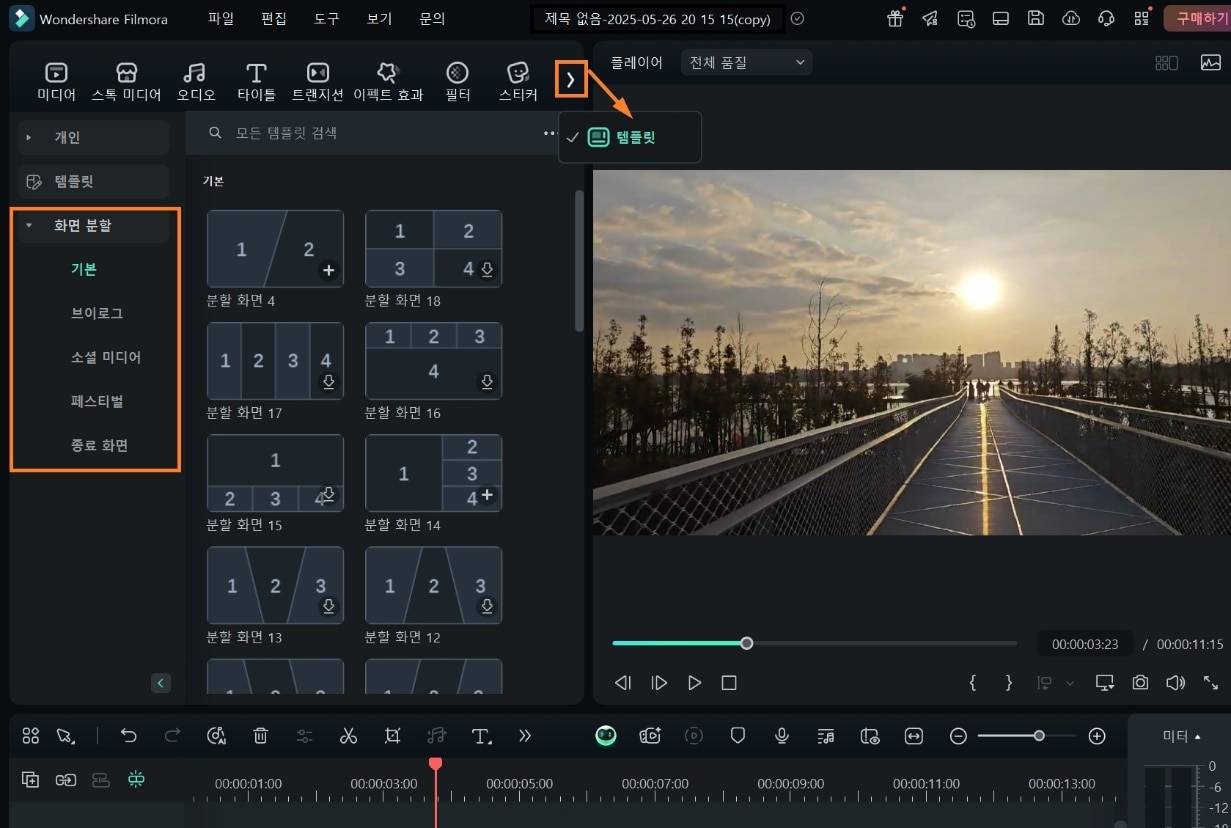
Task: Zoom in the timeline with the plus button
Action: point(1097,736)
